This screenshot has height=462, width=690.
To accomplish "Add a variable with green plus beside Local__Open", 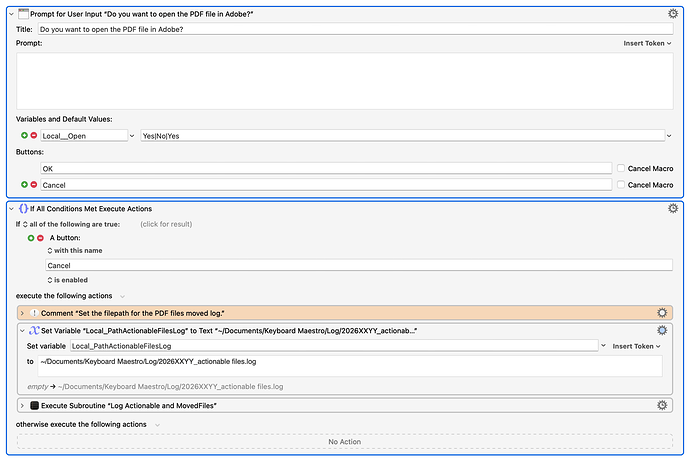I will point(23,135).
